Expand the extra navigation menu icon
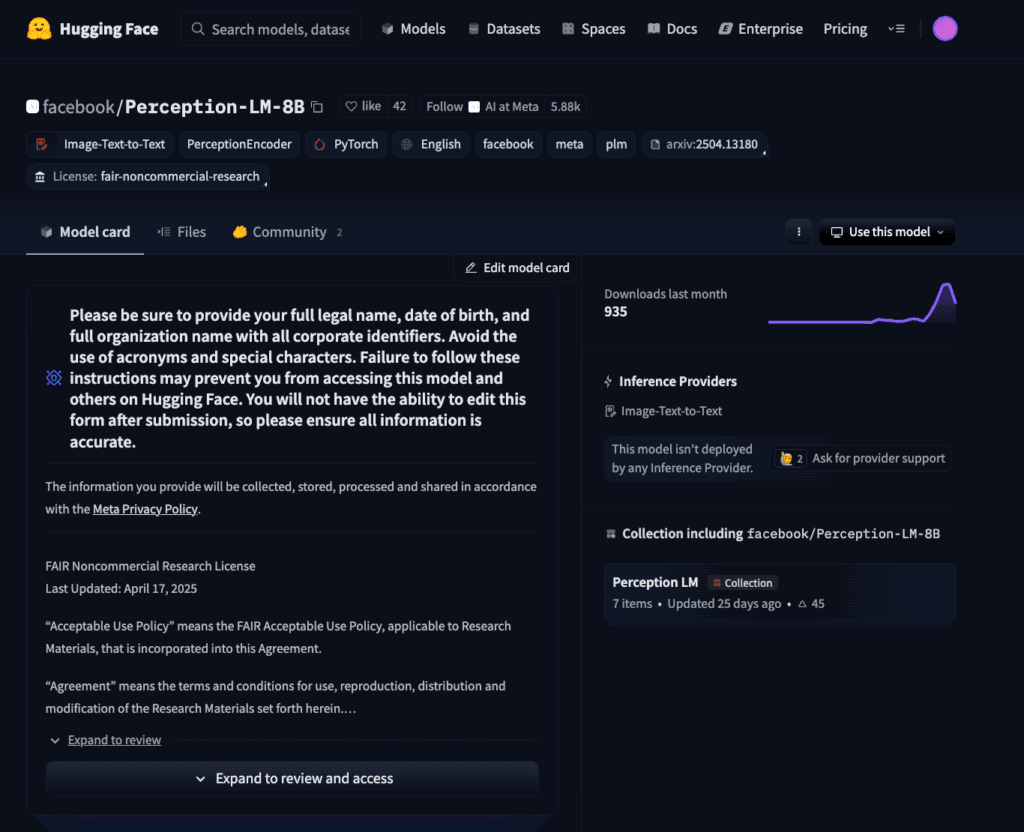 click(896, 29)
